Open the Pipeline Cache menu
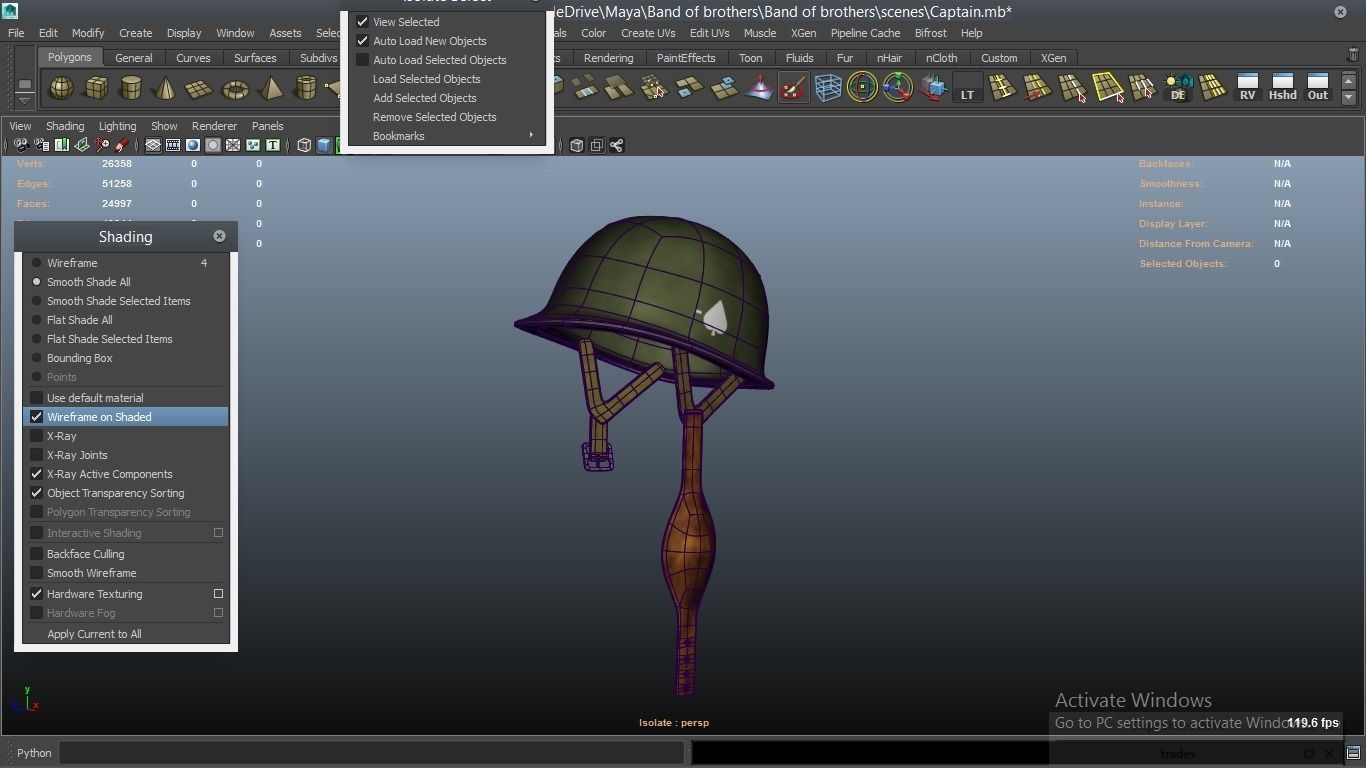1366x768 pixels. [x=865, y=33]
